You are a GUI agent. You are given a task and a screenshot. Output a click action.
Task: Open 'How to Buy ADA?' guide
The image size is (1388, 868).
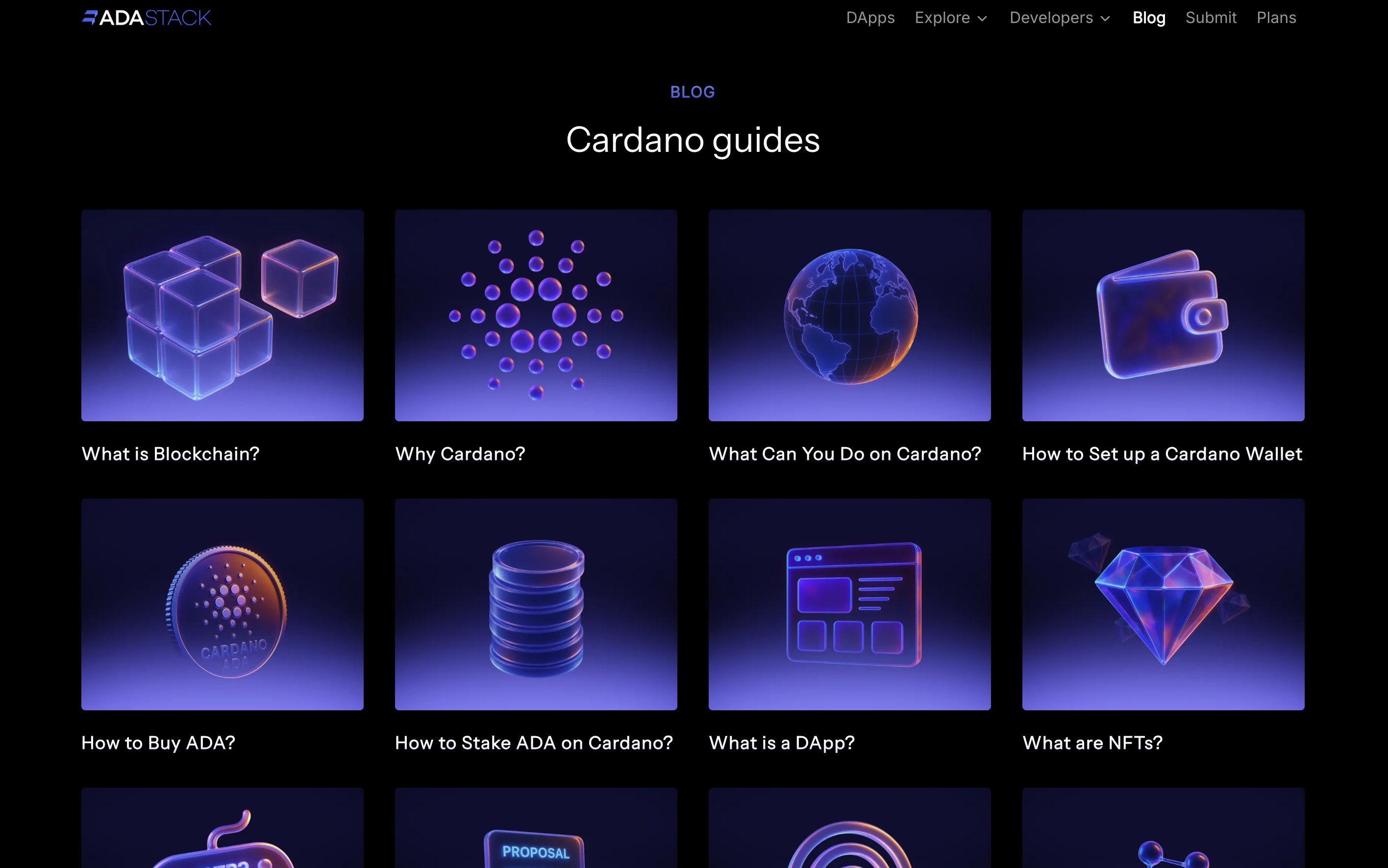158,743
